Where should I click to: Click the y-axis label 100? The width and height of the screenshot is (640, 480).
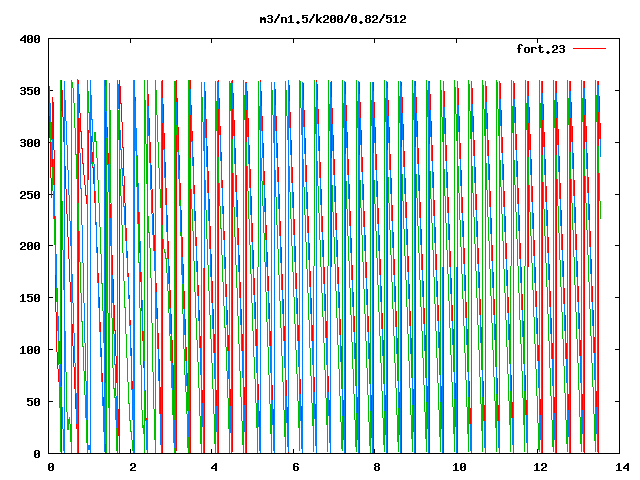(30, 350)
